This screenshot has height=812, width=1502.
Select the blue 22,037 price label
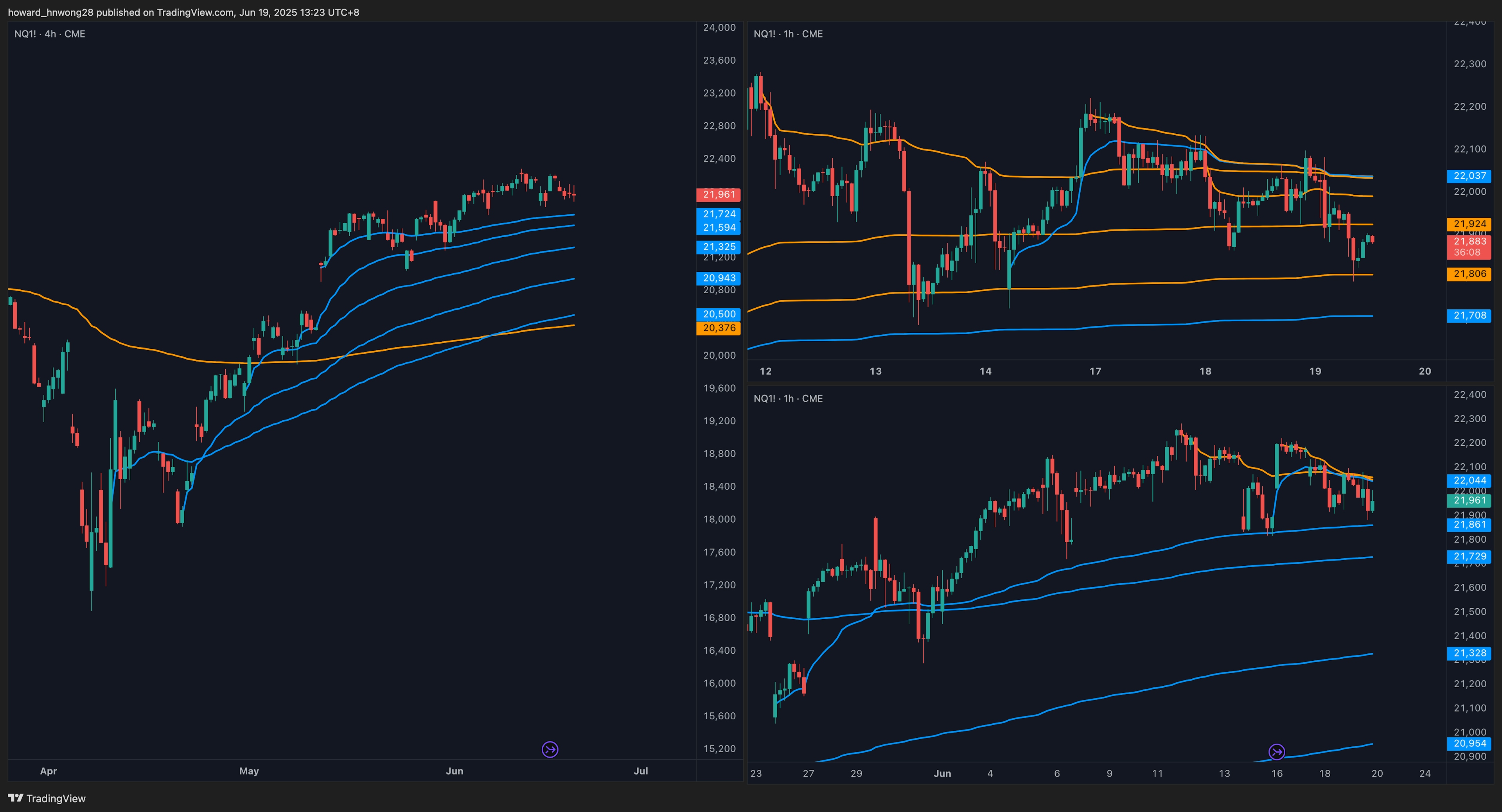(1469, 176)
